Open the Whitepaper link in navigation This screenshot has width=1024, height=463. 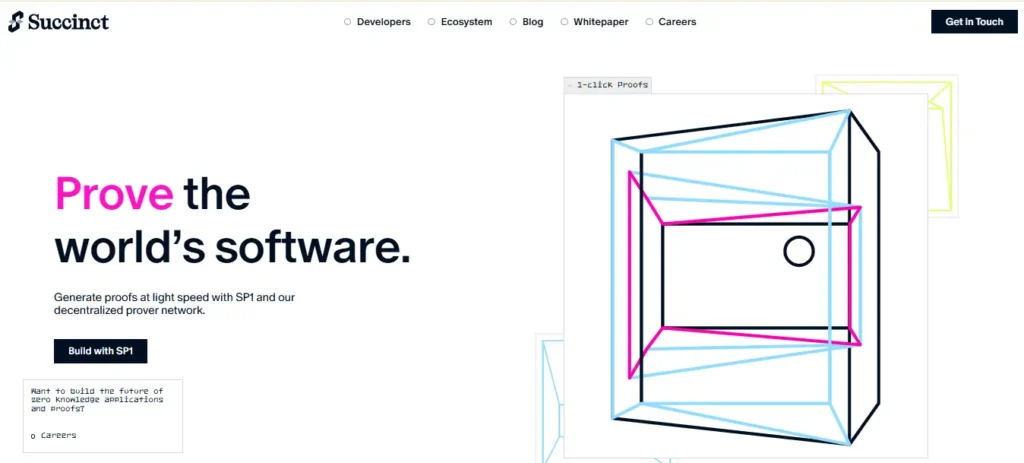pos(600,22)
